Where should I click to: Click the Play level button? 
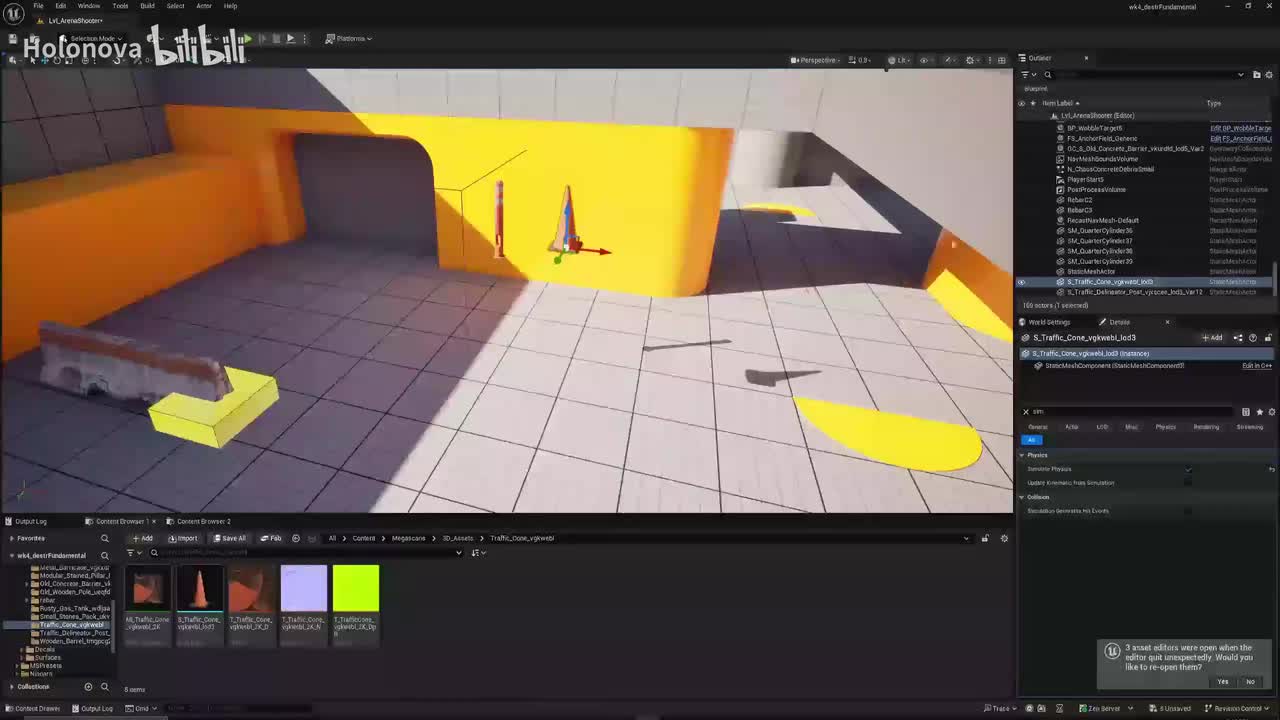[246, 39]
